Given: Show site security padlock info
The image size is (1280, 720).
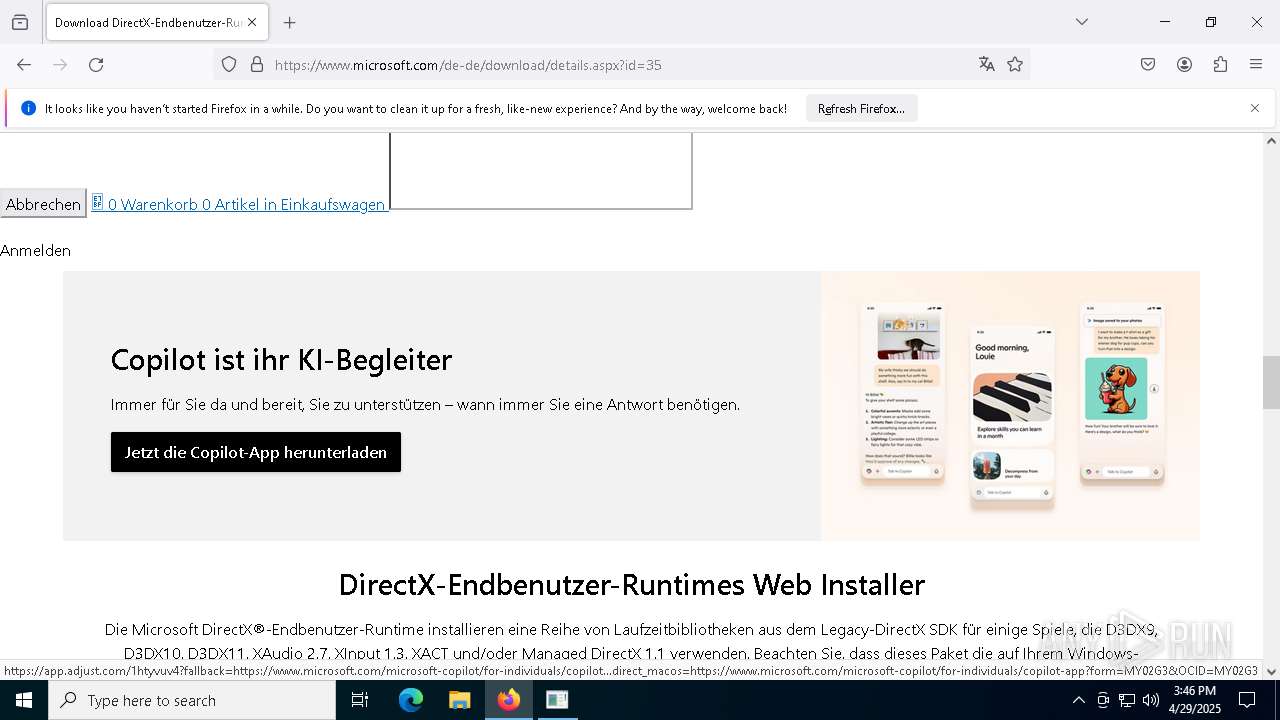Looking at the screenshot, I should tap(257, 65).
